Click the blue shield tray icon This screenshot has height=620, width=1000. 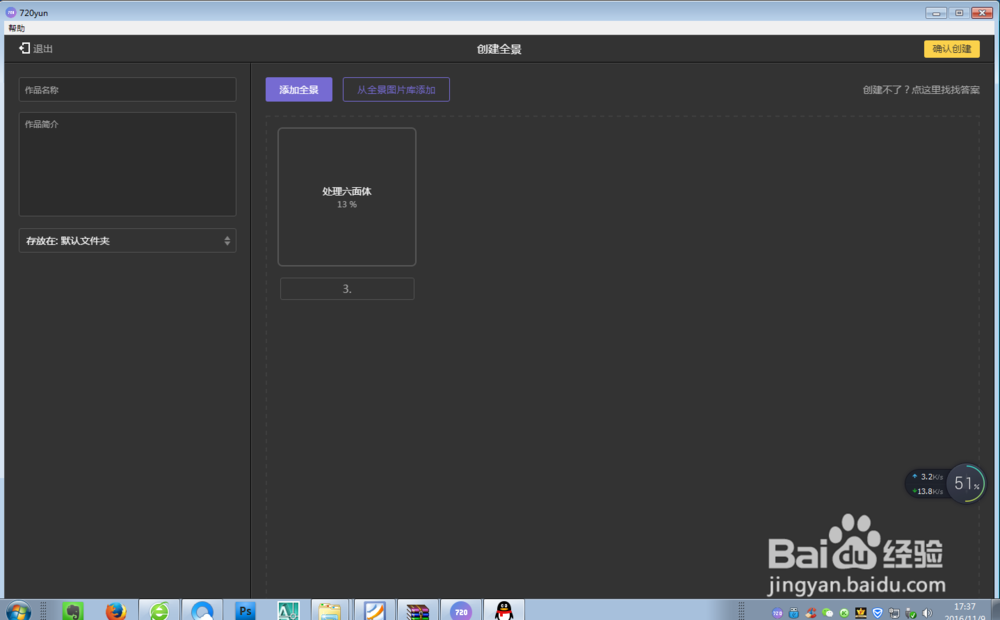(878, 613)
